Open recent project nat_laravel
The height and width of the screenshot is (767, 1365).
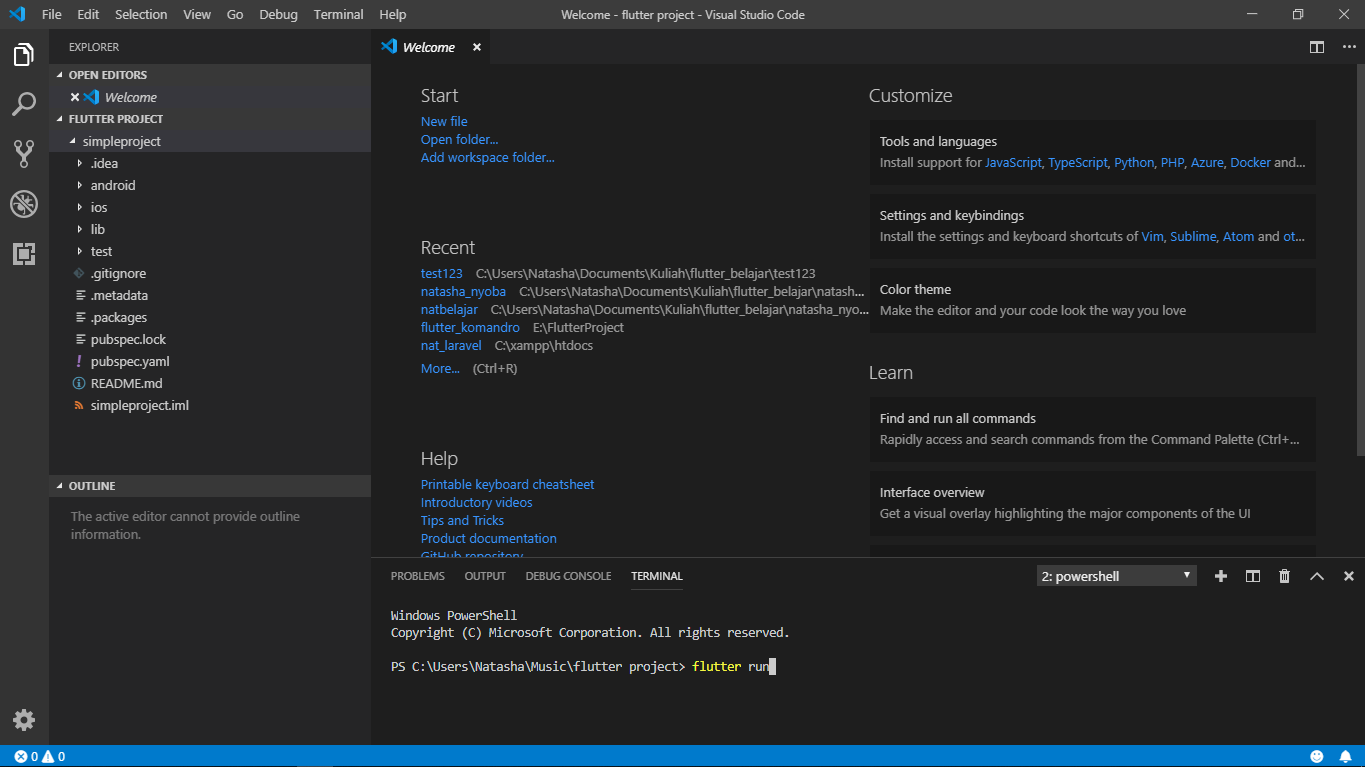(451, 345)
